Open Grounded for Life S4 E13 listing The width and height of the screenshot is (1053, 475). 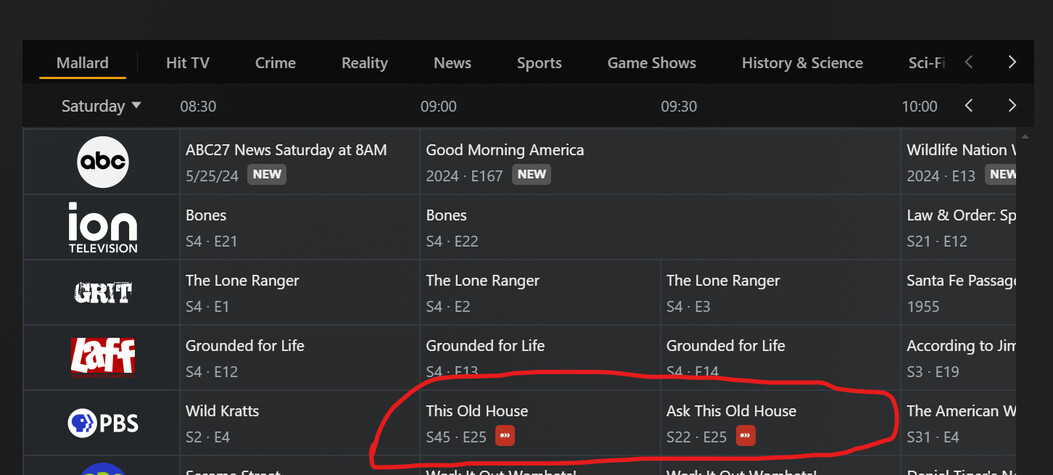click(540, 357)
